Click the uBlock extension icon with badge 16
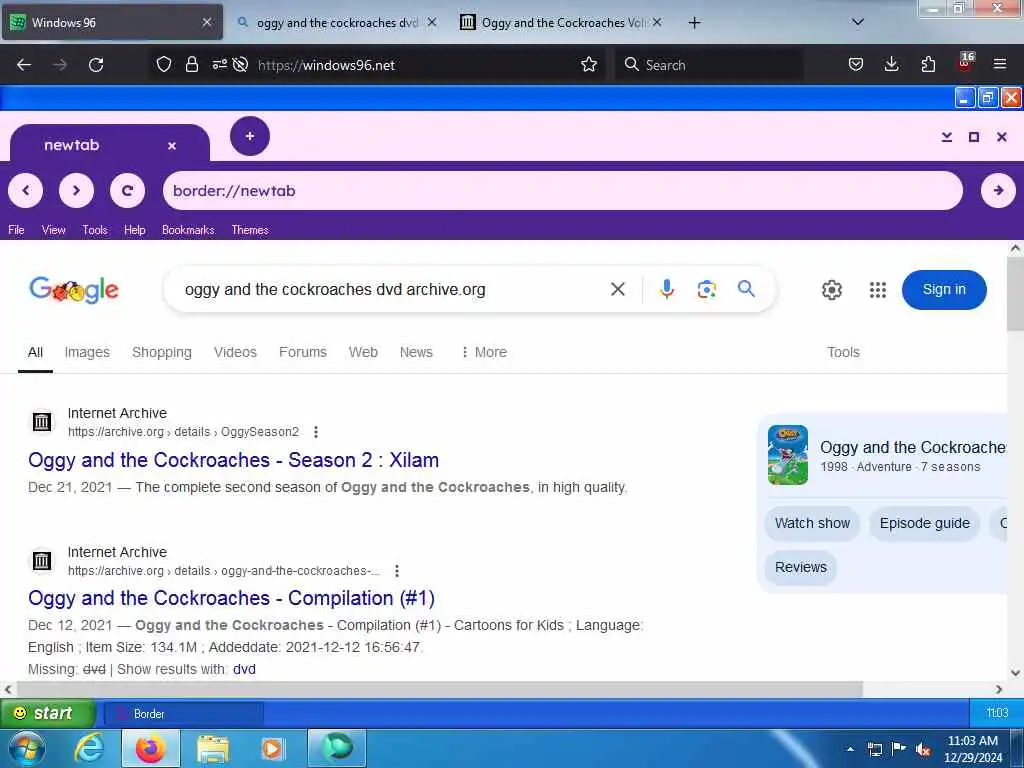 965,63
